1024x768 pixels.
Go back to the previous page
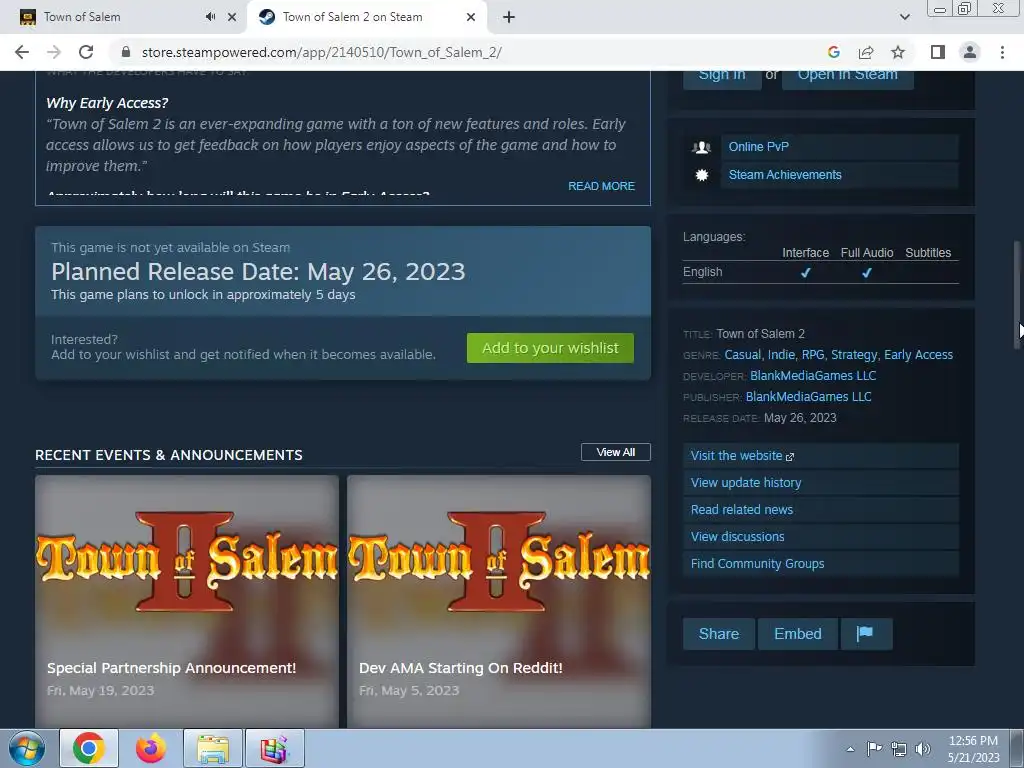[22, 52]
